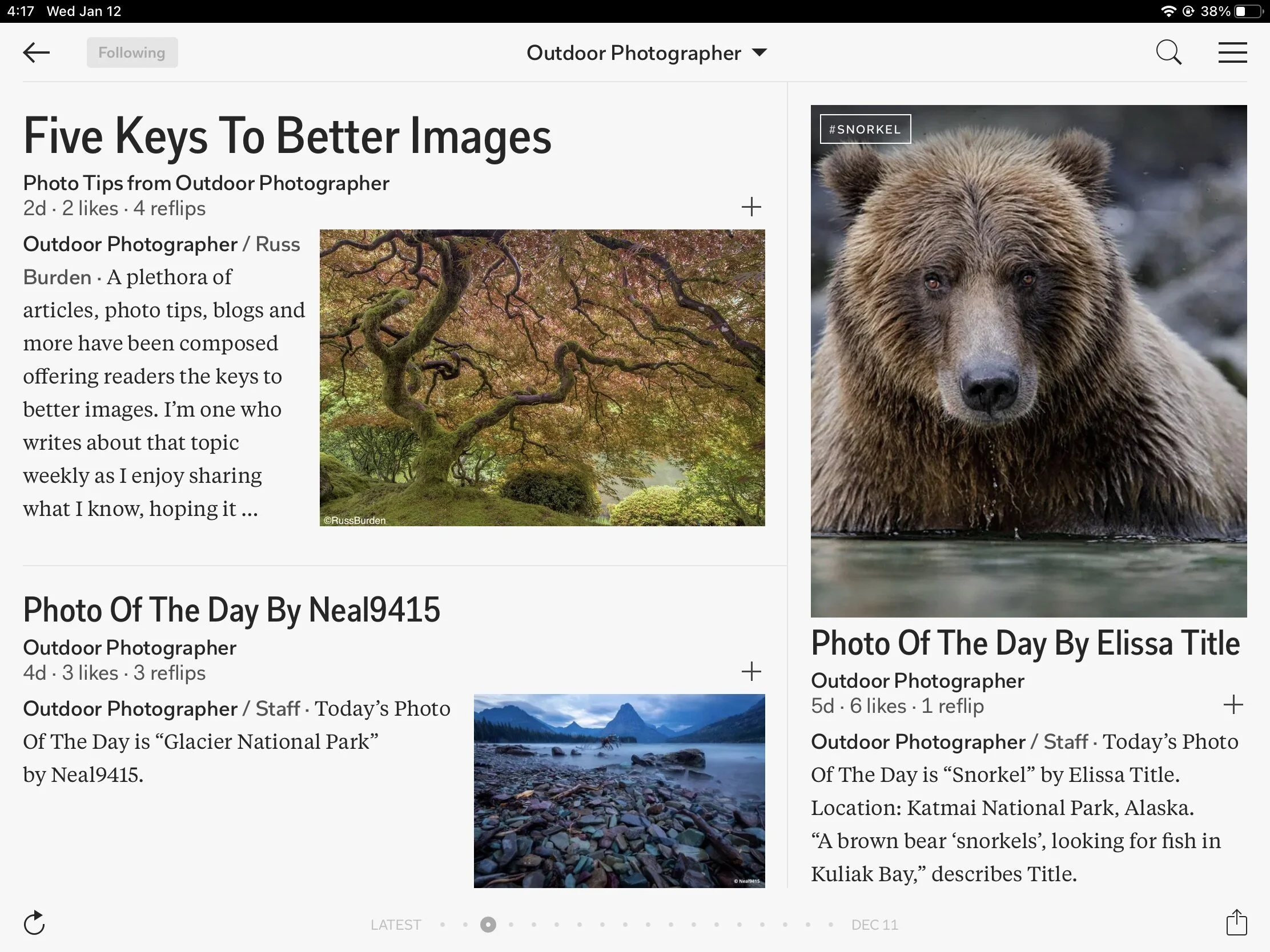Open the Glacier National Park lake photo

coord(619,790)
